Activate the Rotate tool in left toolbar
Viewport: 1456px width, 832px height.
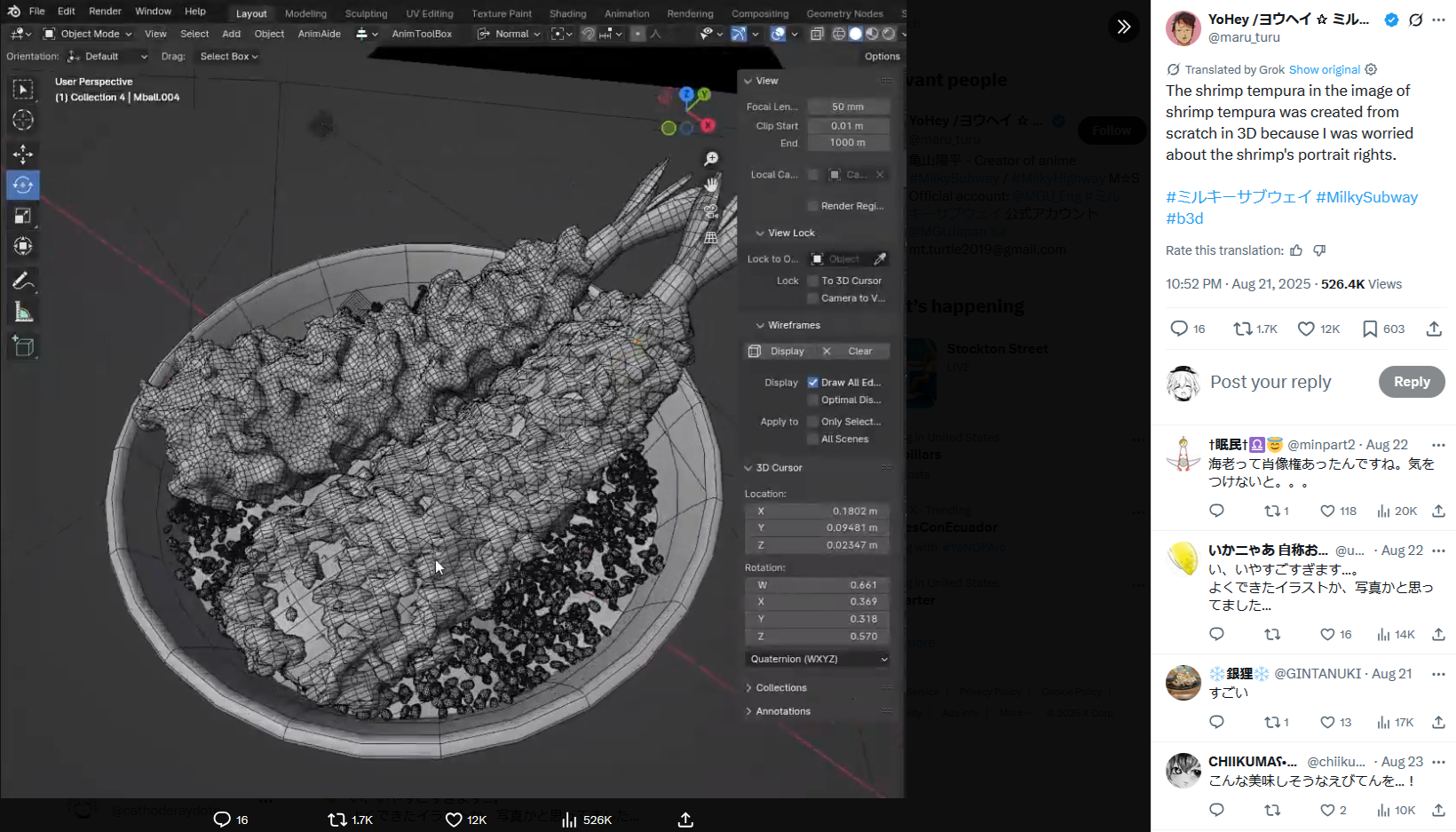[x=23, y=185]
